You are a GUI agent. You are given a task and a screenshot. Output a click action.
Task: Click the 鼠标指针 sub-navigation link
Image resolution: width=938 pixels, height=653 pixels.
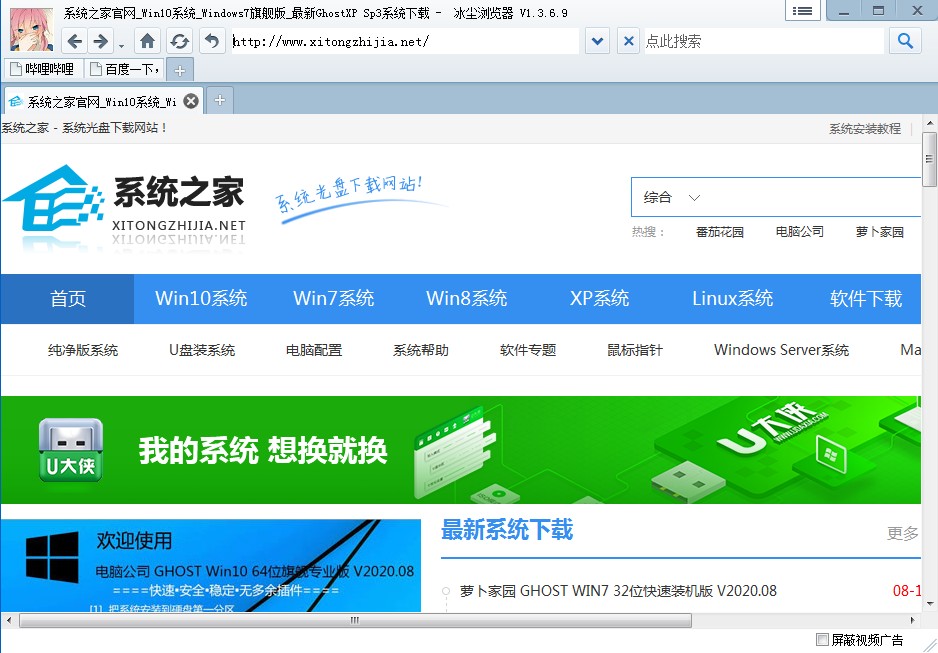[635, 350]
